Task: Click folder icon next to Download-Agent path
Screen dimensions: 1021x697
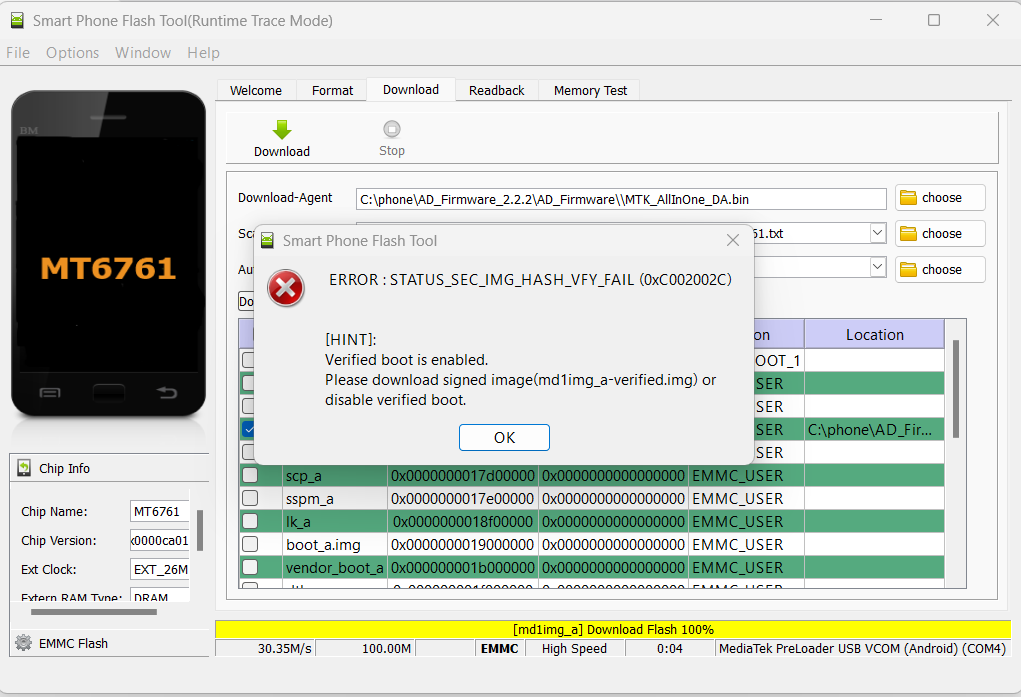Action: point(908,198)
